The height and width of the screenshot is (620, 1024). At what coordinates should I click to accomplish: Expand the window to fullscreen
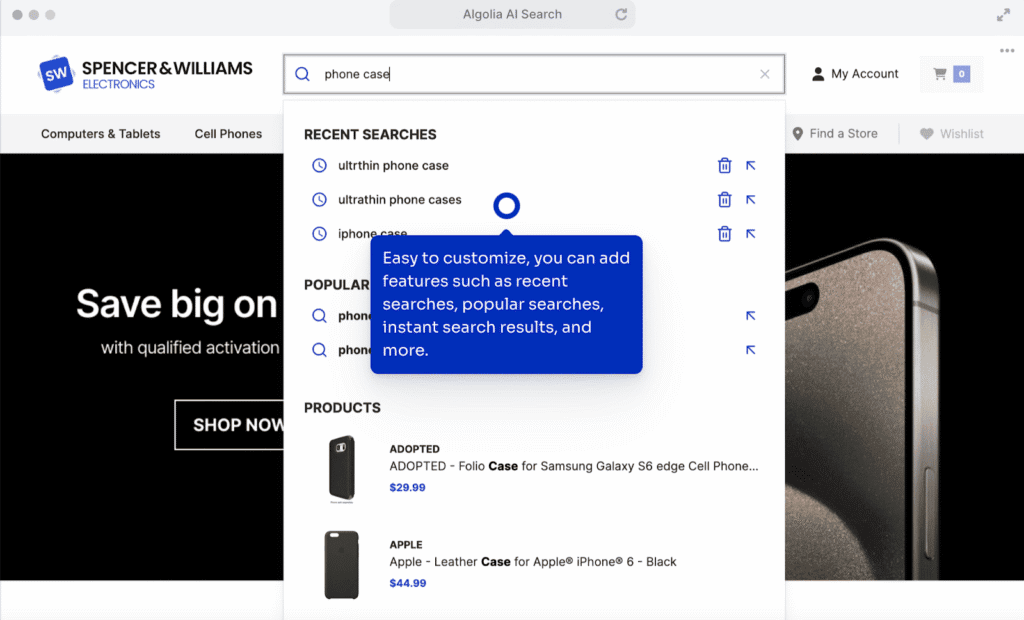[1003, 15]
